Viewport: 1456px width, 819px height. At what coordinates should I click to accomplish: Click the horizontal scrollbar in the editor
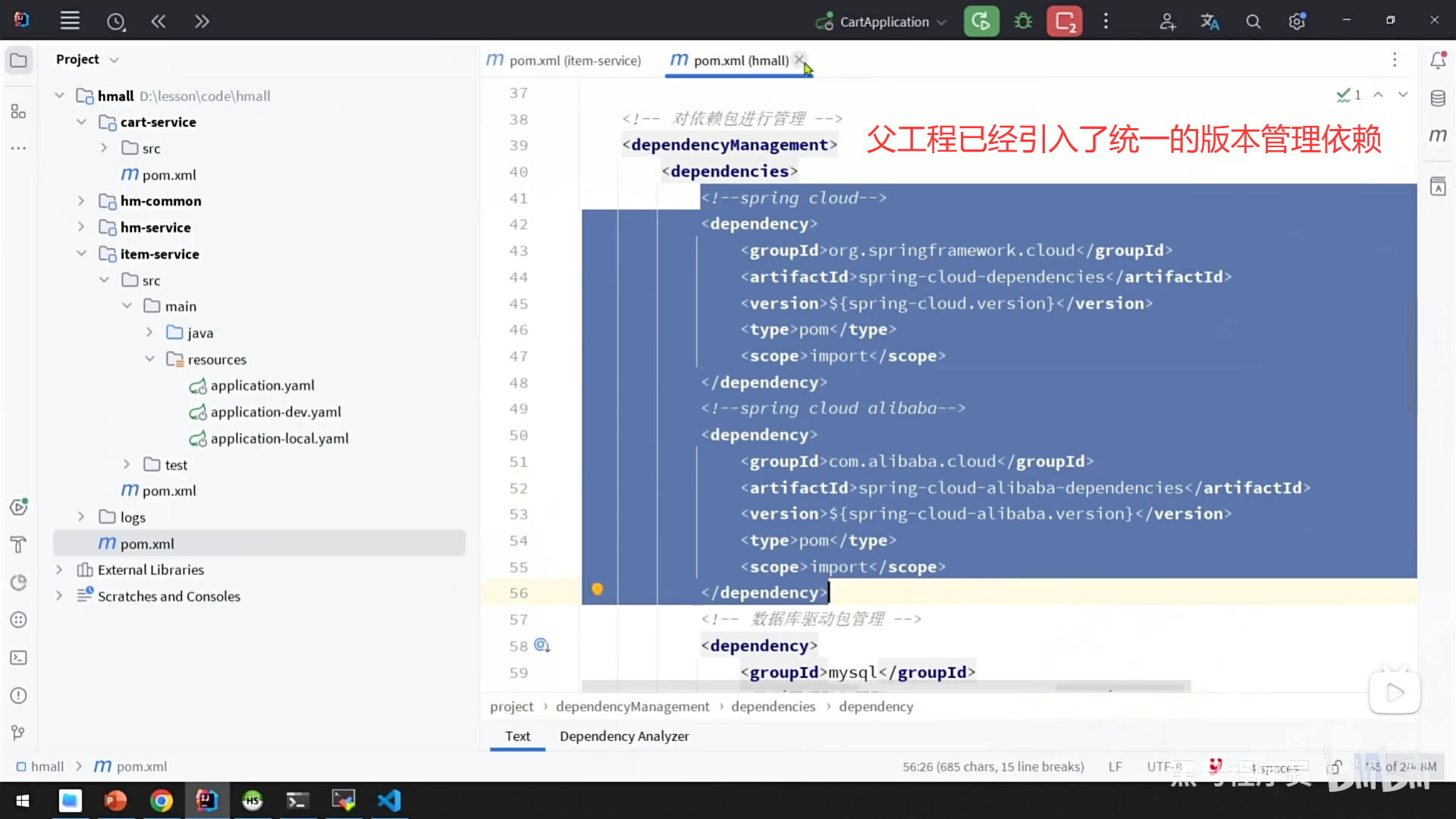pyautogui.click(x=886, y=686)
